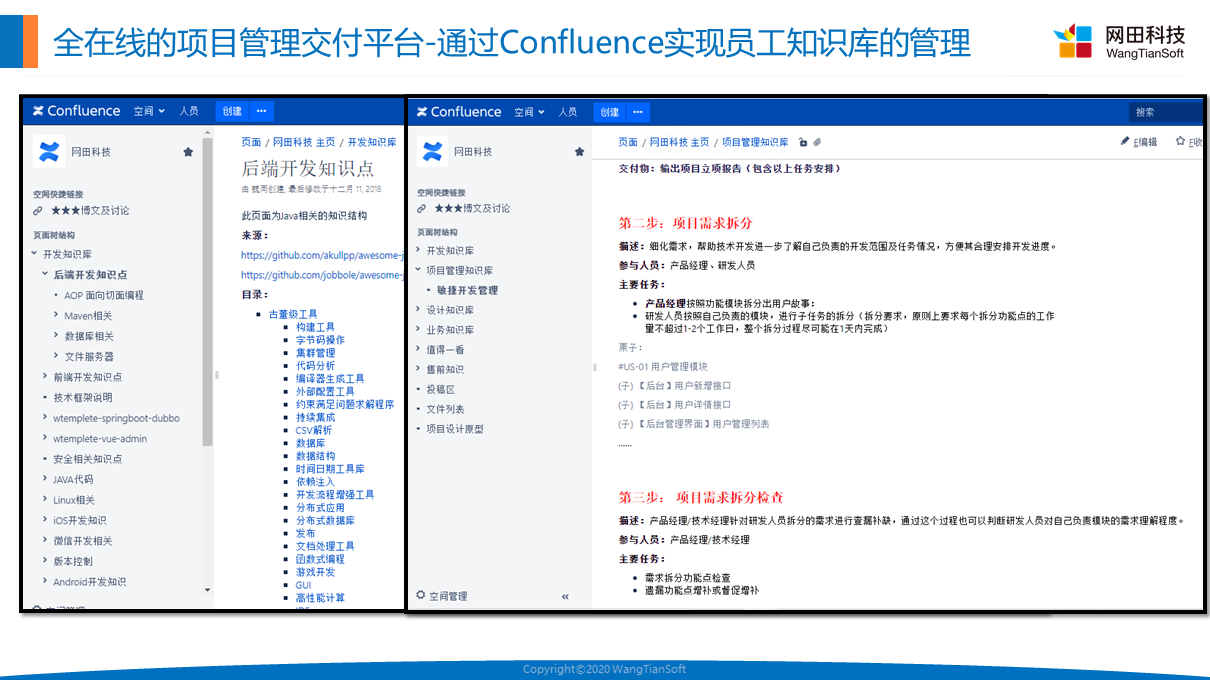Click the 构建工具 contents link
Image resolution: width=1210 pixels, height=680 pixels.
coord(315,327)
